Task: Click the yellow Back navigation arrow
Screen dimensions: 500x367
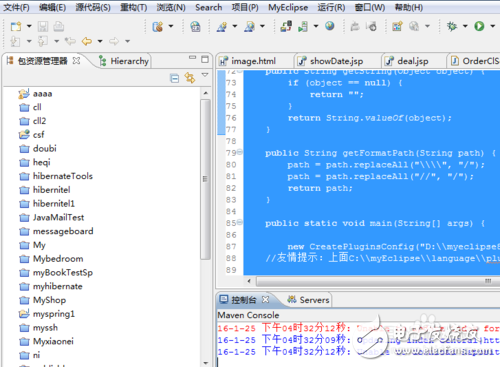Action: pos(87,41)
